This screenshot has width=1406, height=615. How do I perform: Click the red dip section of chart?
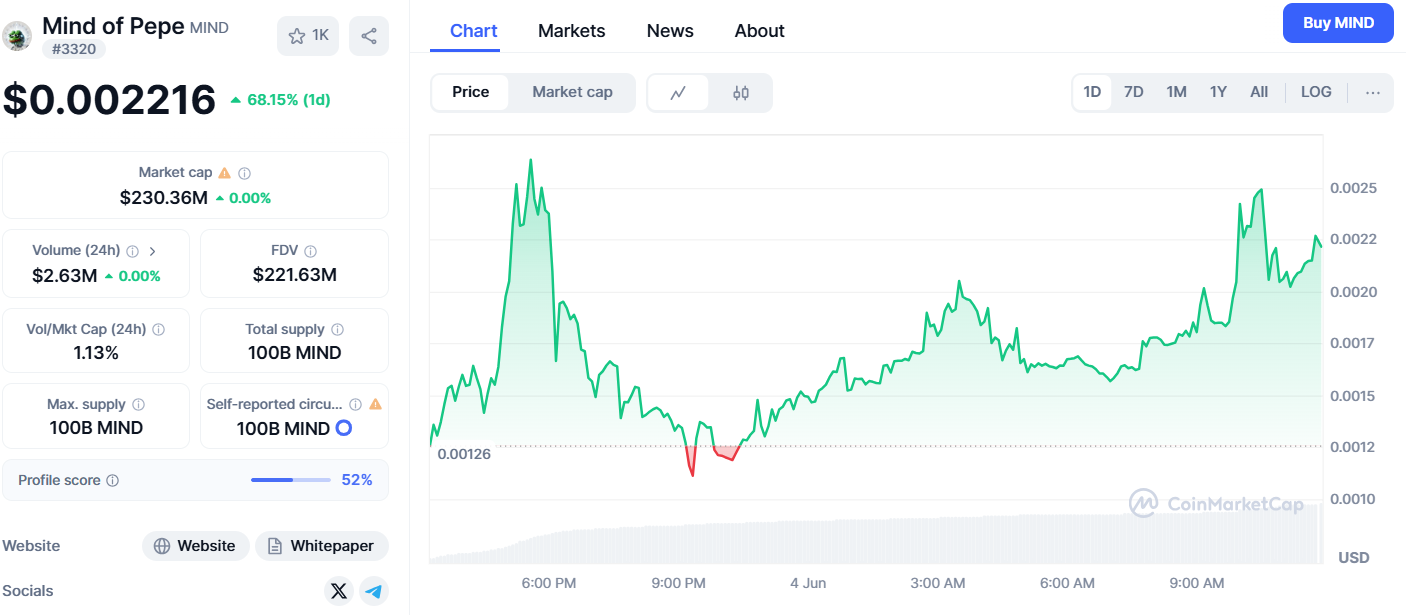pos(691,462)
